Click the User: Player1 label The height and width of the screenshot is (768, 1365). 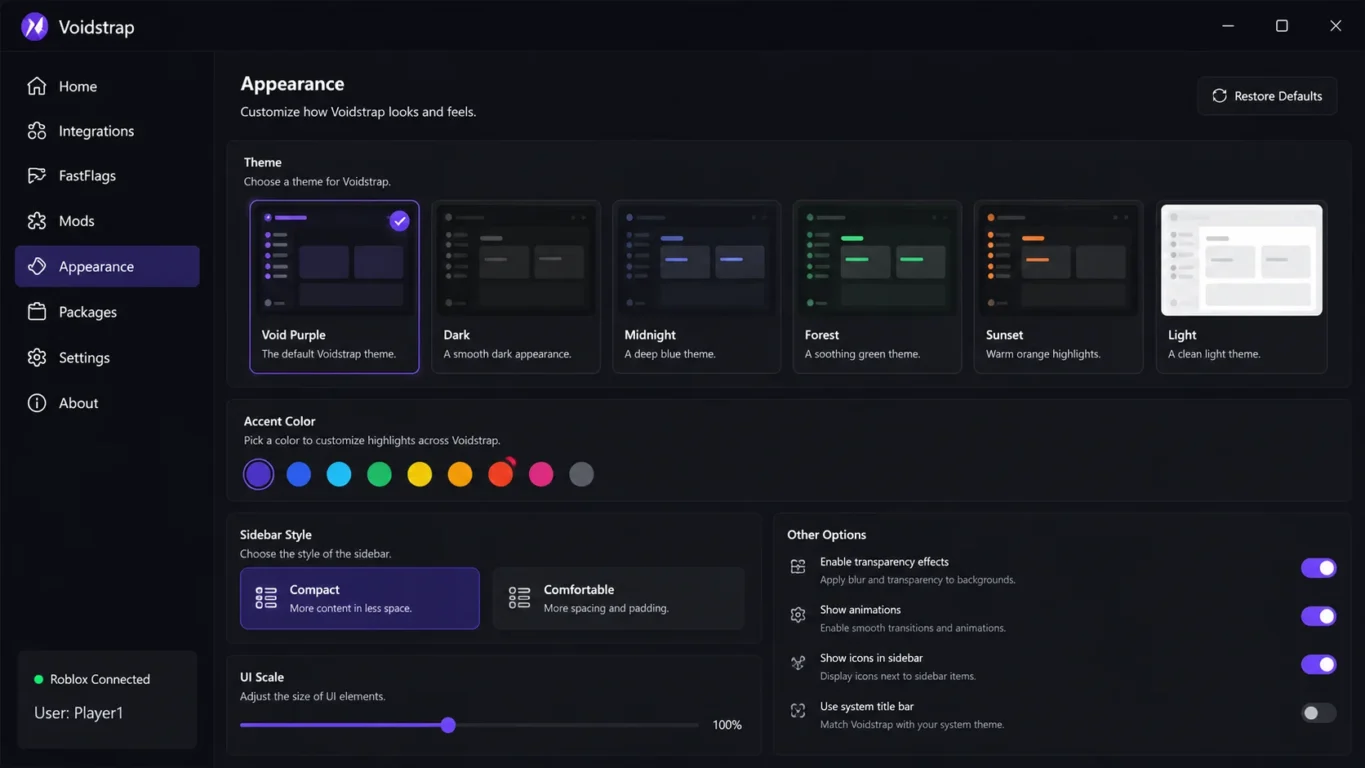tap(79, 713)
